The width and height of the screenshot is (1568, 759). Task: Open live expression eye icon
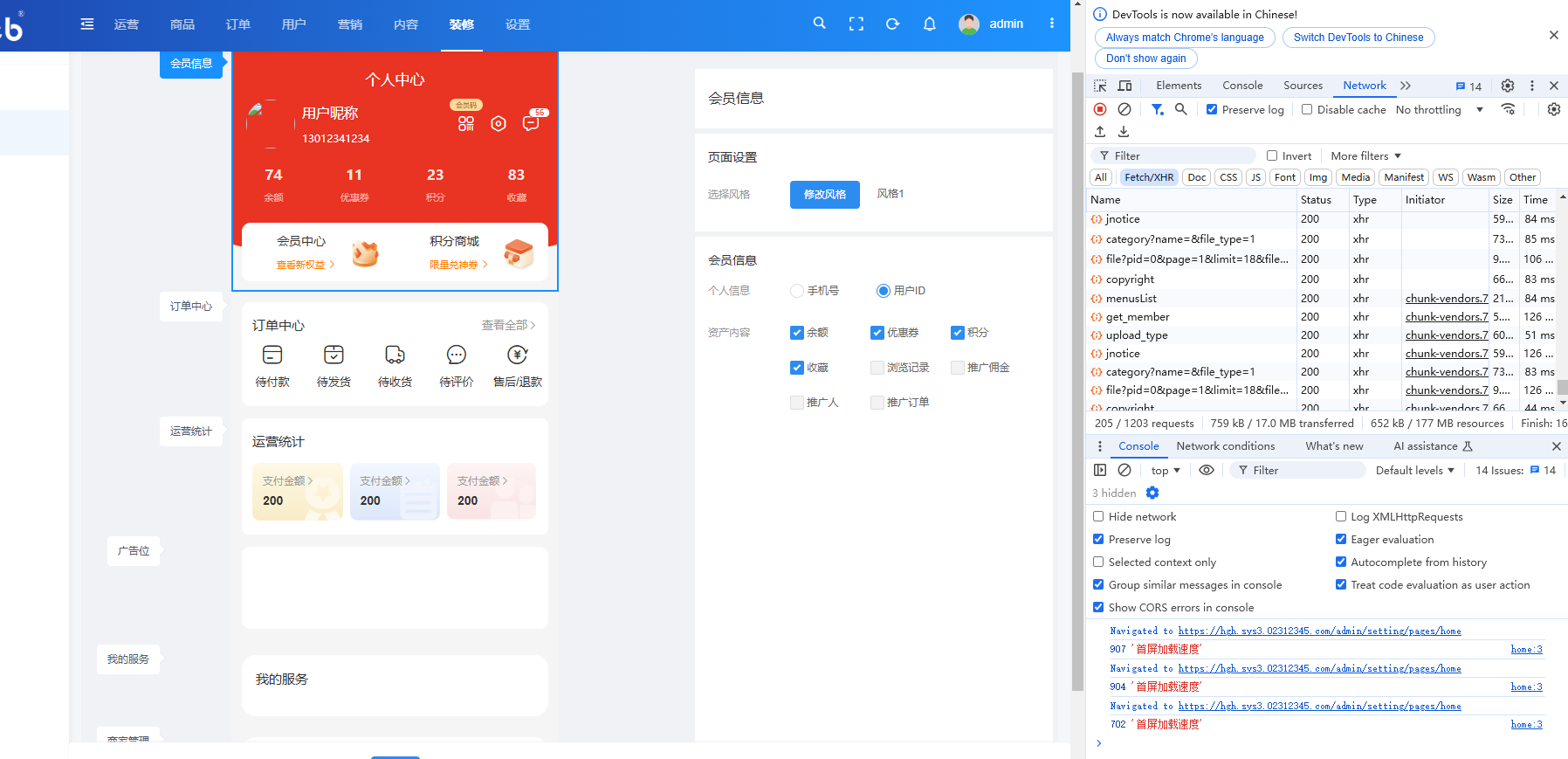(x=1207, y=470)
